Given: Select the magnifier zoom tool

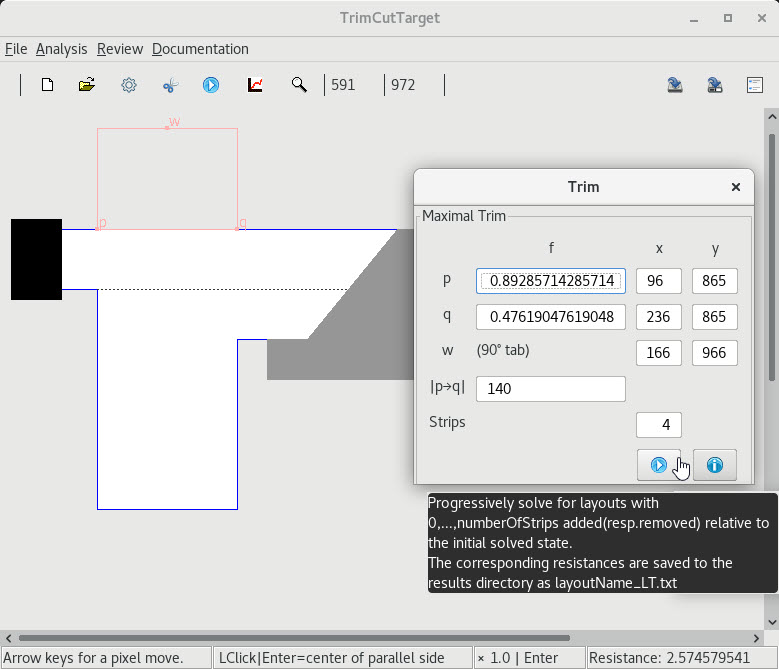Looking at the screenshot, I should 299,86.
